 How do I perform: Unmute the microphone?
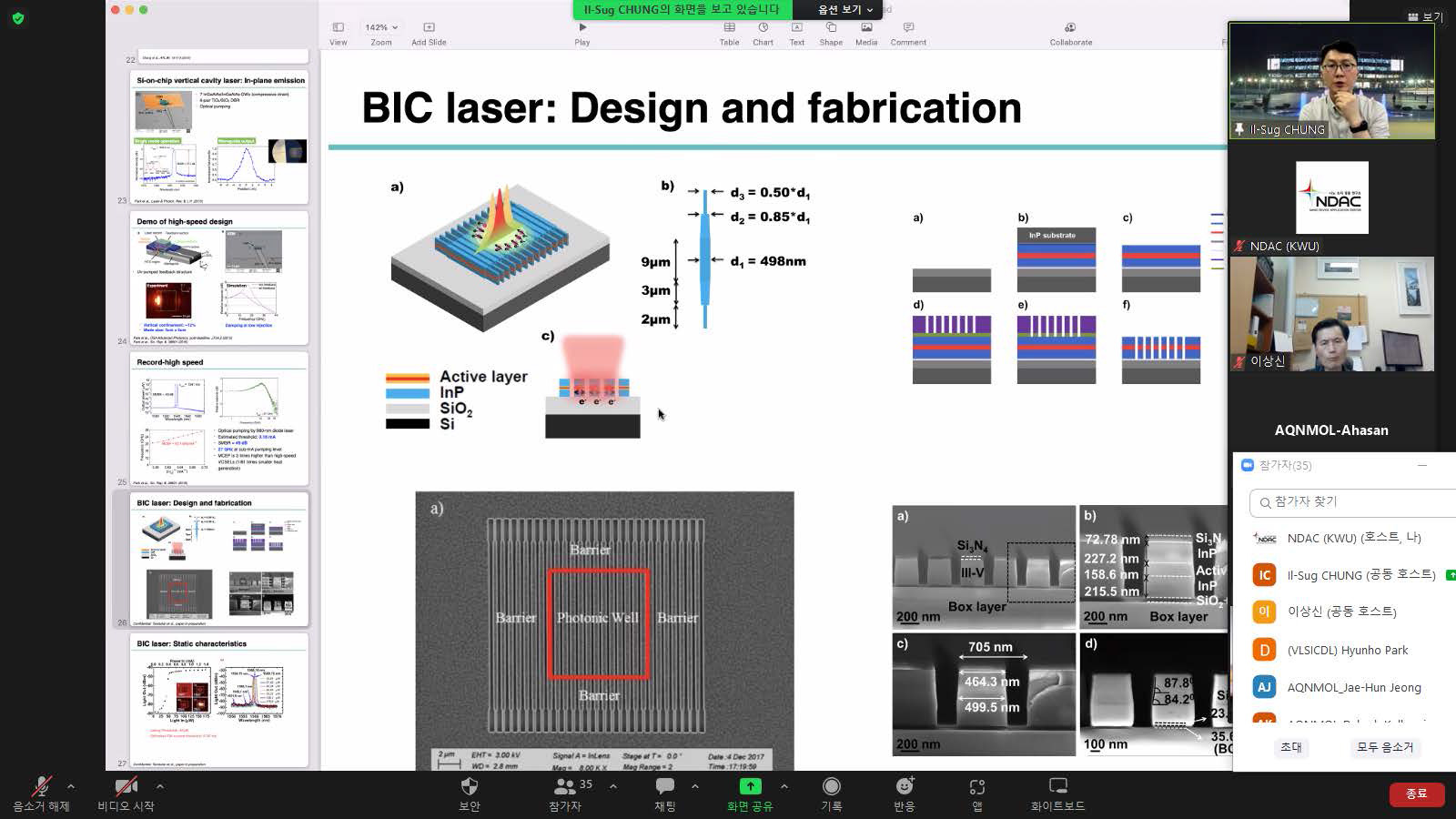(41, 786)
